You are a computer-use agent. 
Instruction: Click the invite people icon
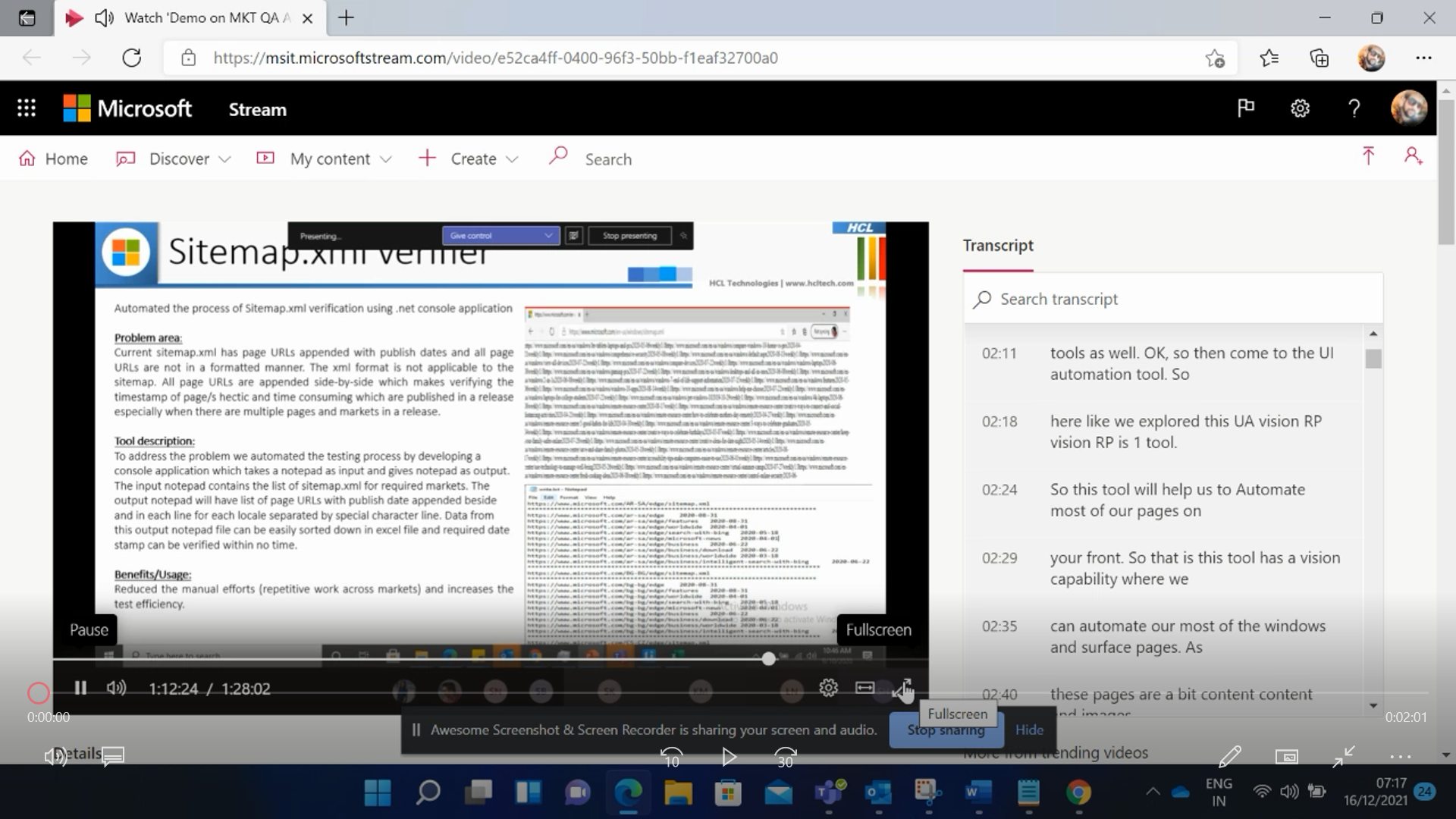(1413, 156)
